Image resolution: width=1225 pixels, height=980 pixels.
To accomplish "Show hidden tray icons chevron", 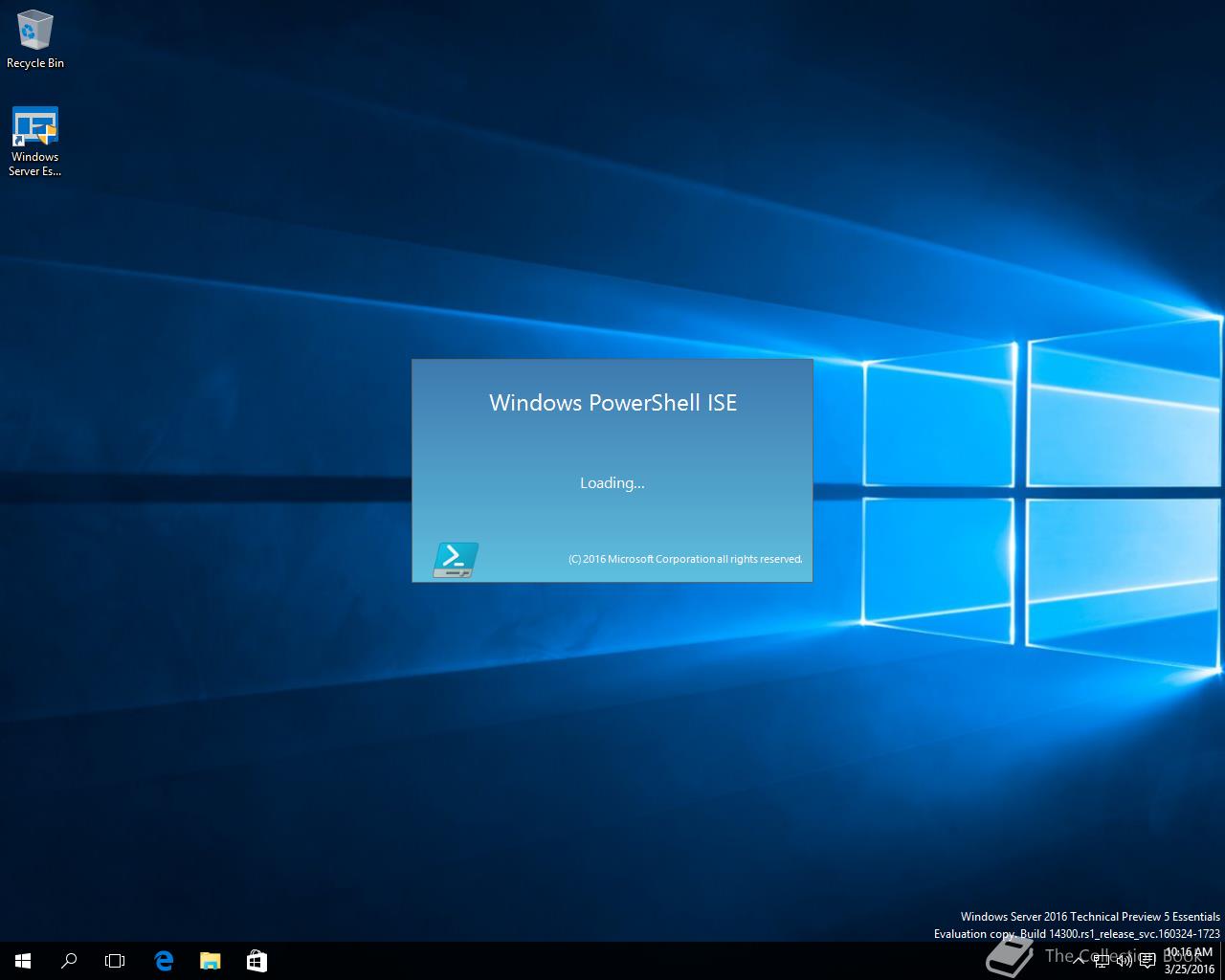I will pos(1079,961).
